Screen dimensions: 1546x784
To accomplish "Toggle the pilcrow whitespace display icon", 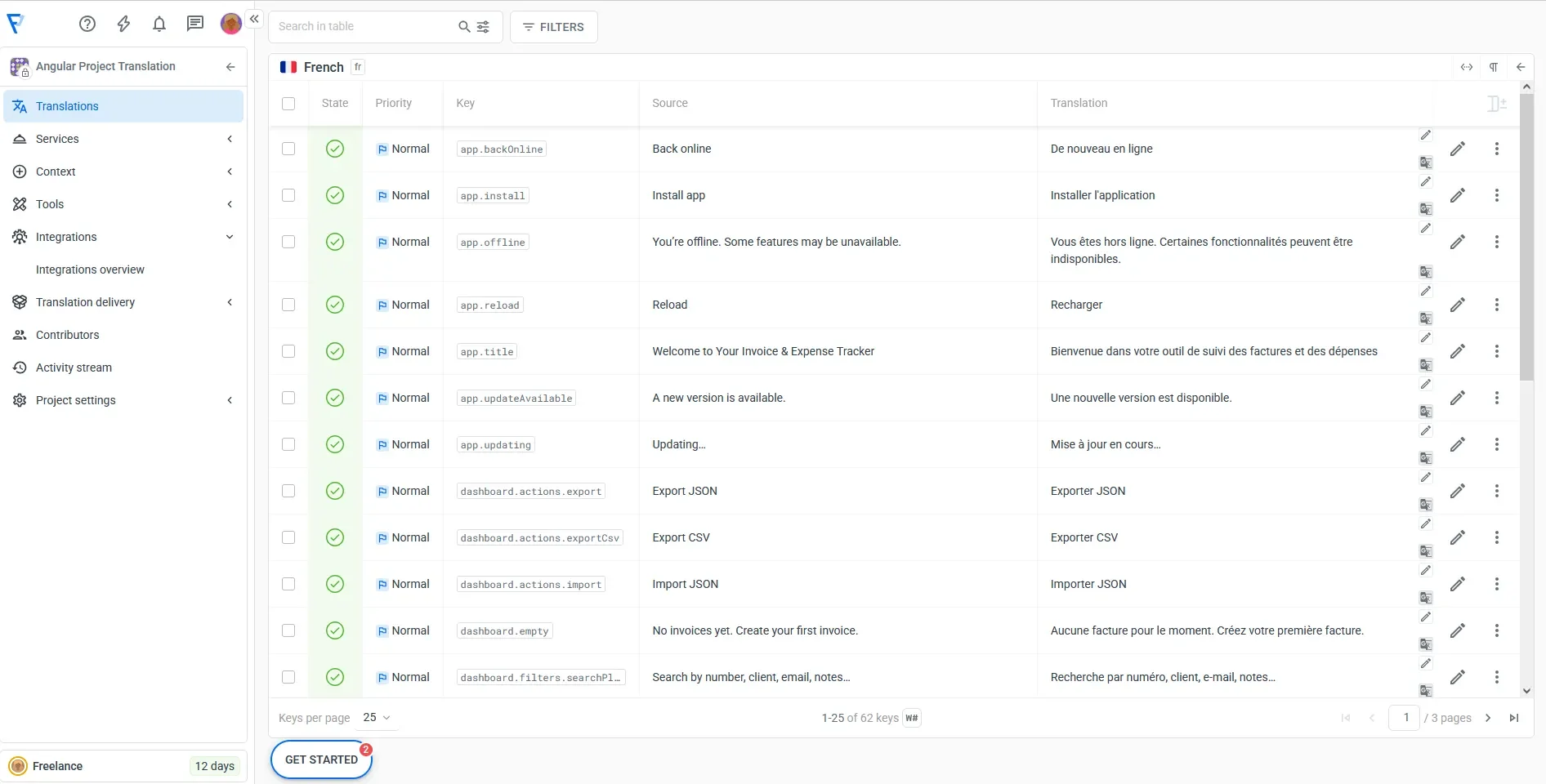I will tap(1493, 67).
